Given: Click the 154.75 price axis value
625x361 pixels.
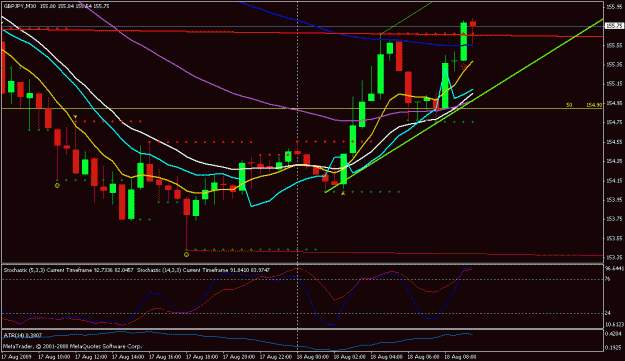Looking at the screenshot, I should pos(614,122).
